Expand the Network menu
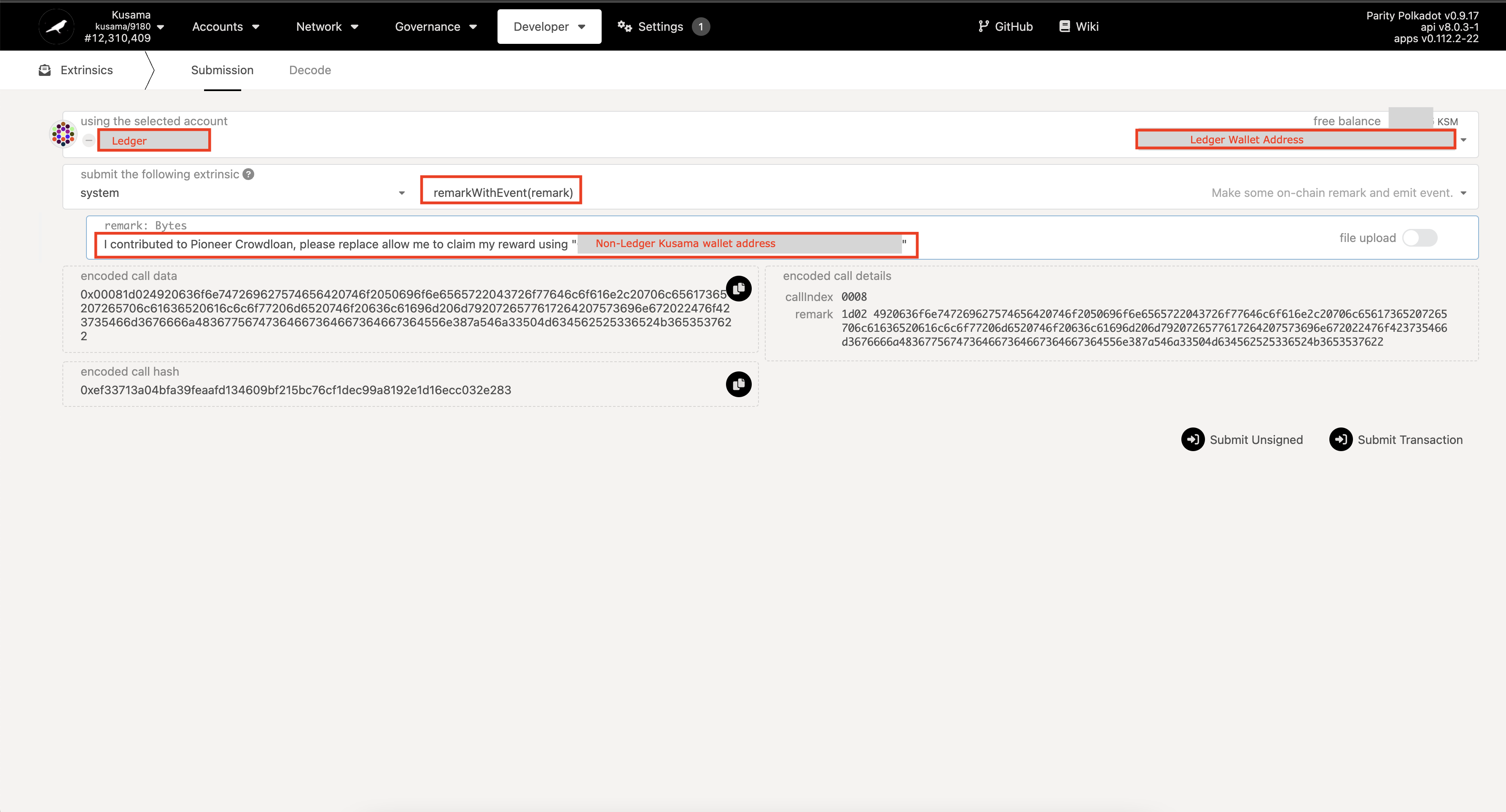1506x812 pixels. tap(328, 26)
